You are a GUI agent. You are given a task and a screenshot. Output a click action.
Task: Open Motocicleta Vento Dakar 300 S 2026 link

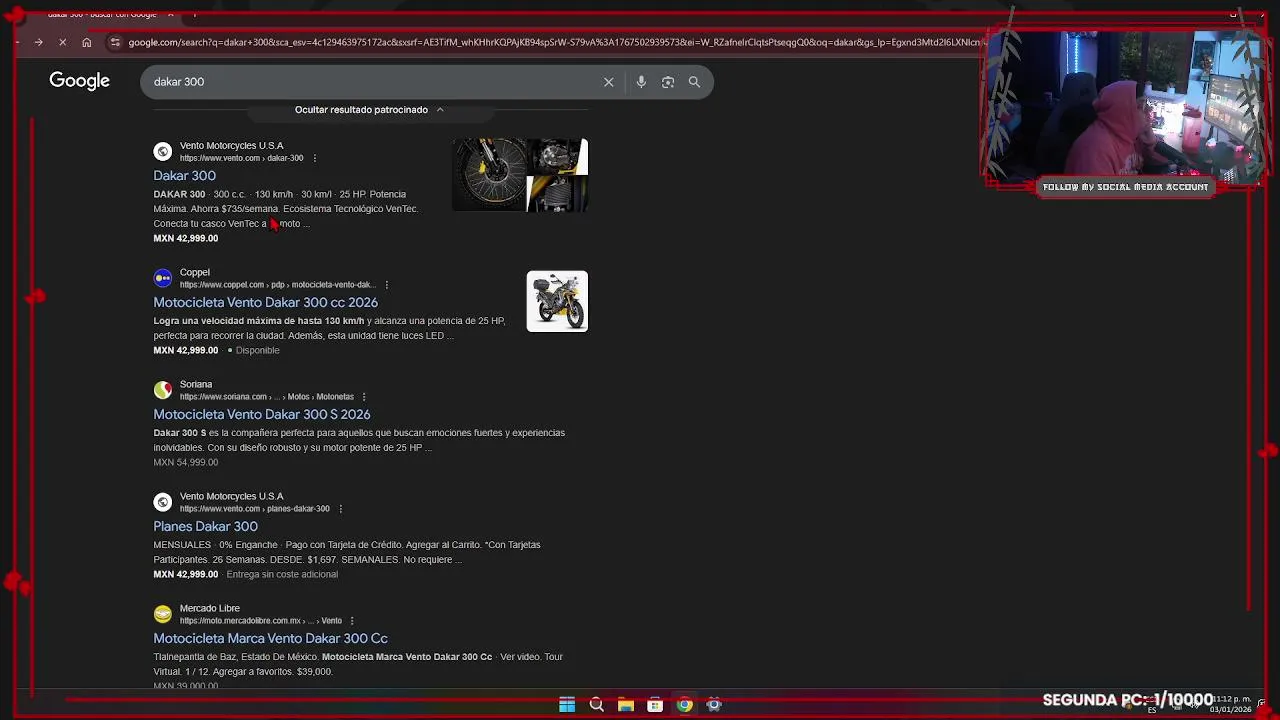tap(261, 414)
